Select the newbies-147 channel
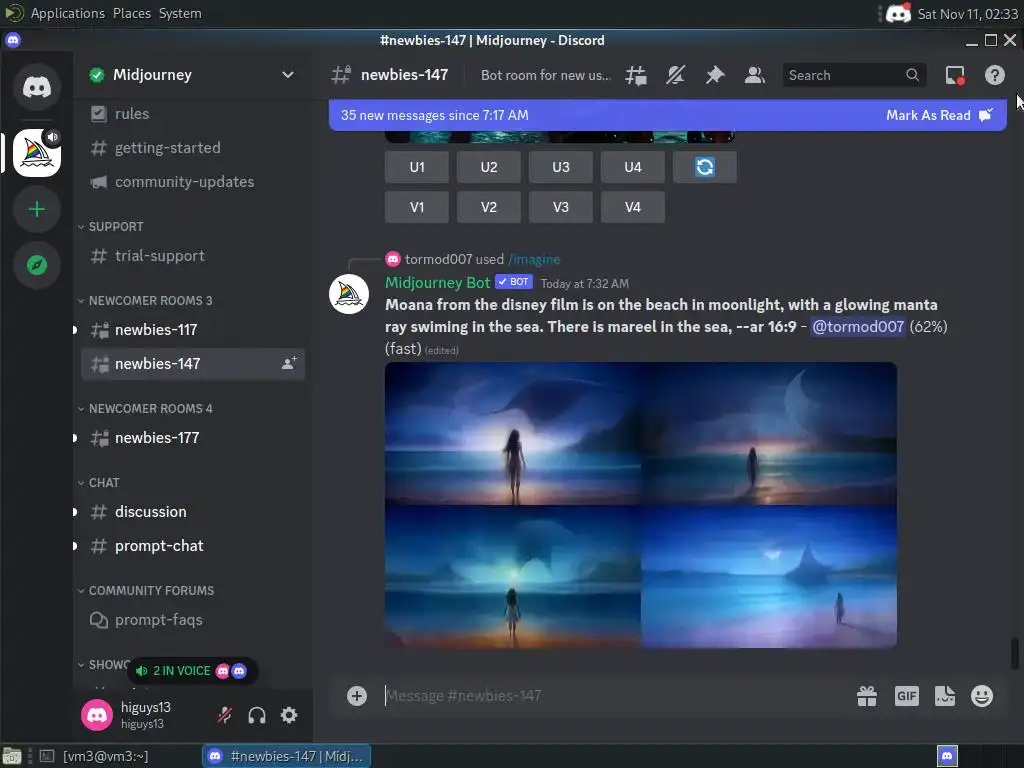 point(193,364)
